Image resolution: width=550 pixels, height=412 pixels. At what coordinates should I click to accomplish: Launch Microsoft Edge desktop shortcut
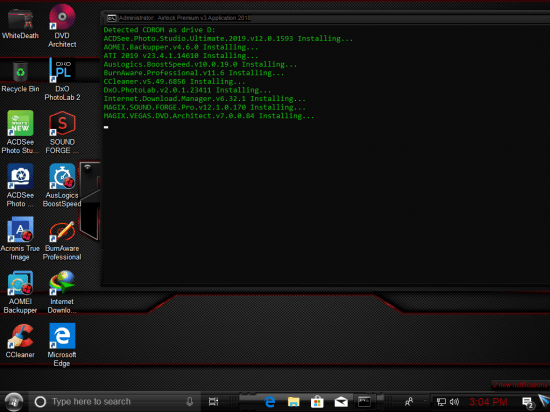tap(62, 345)
